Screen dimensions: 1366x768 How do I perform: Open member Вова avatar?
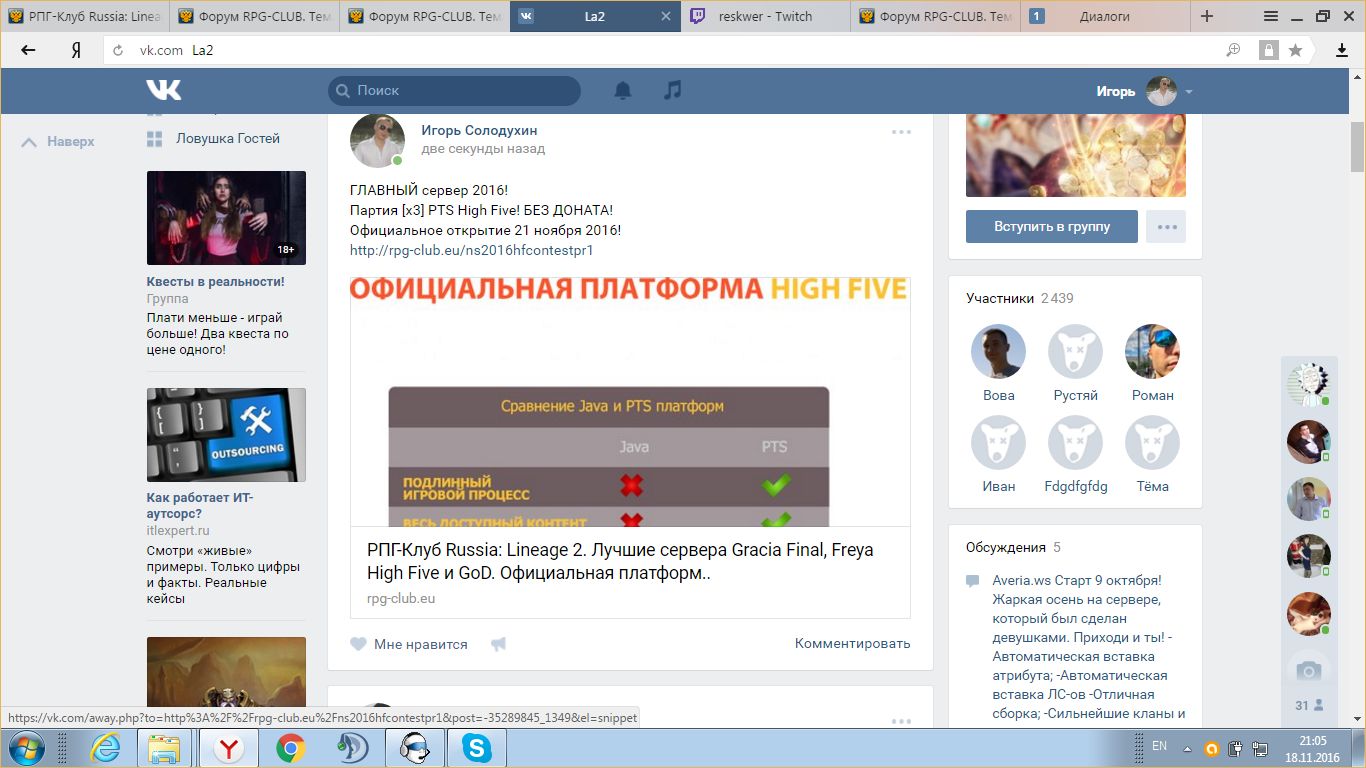coord(998,351)
